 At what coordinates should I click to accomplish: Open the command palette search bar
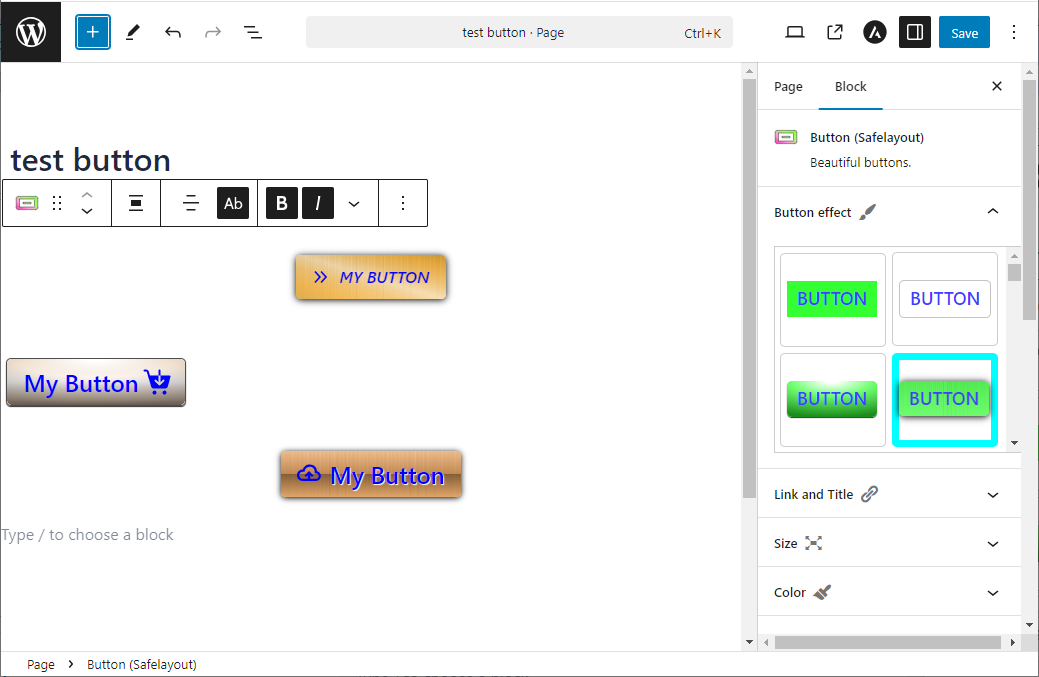pyautogui.click(x=519, y=32)
